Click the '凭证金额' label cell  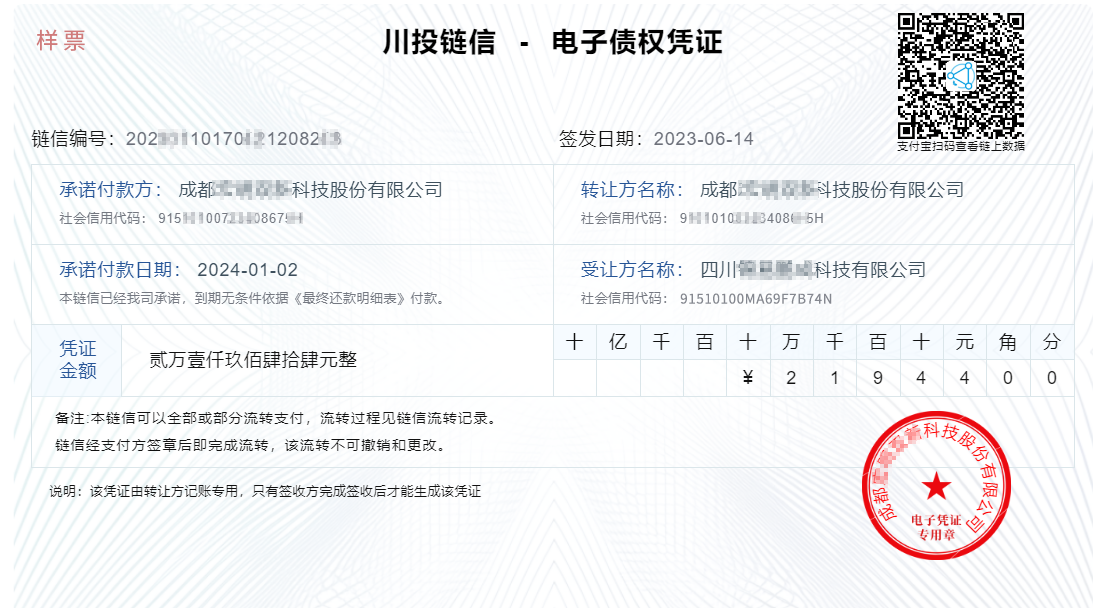[x=78, y=360]
